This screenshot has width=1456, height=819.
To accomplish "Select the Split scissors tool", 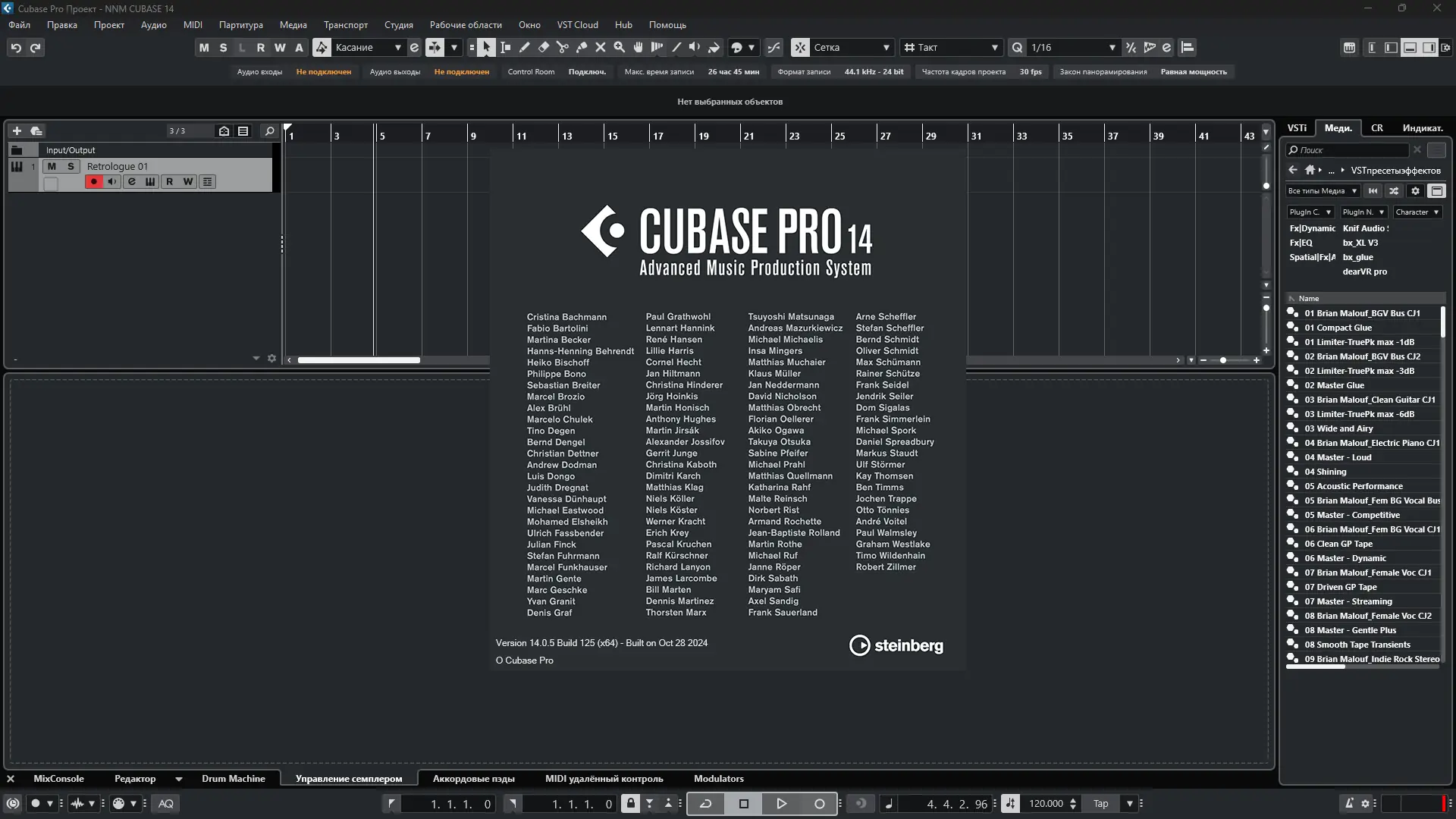I will coord(562,47).
